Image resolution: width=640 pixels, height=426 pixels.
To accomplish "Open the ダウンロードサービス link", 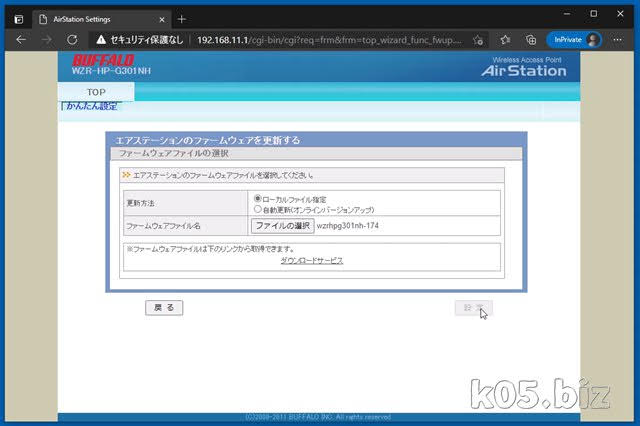I will pos(312,261).
